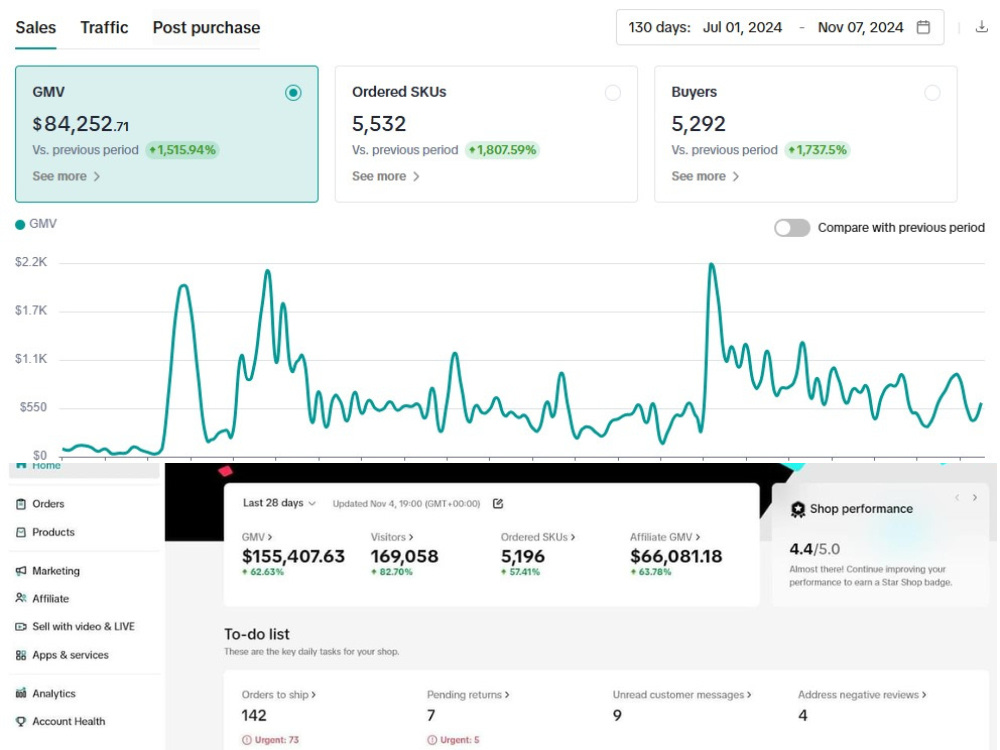Click the 4.4/5.0 shop score

(x=814, y=549)
